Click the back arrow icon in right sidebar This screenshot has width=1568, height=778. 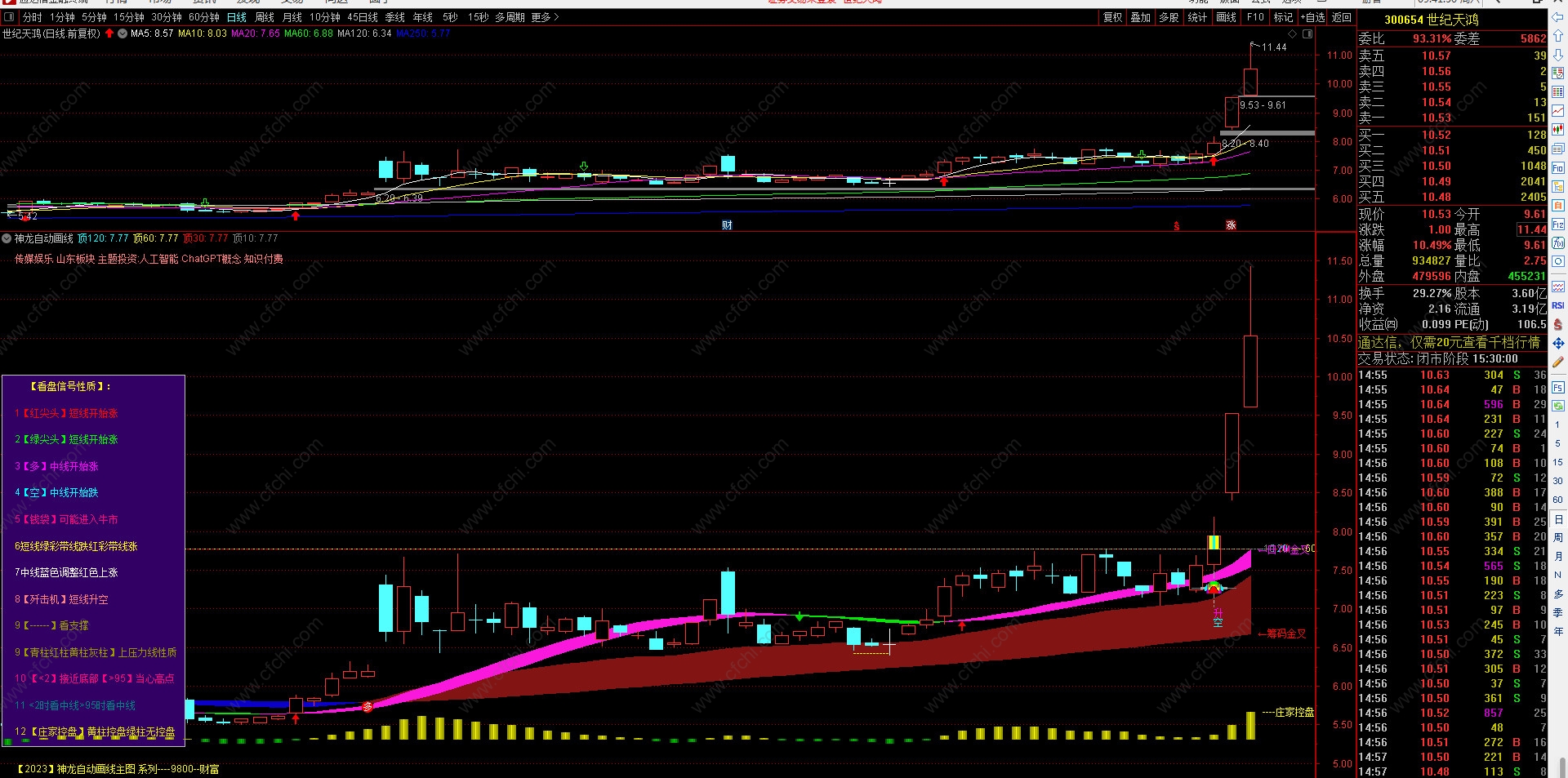pos(1558,17)
